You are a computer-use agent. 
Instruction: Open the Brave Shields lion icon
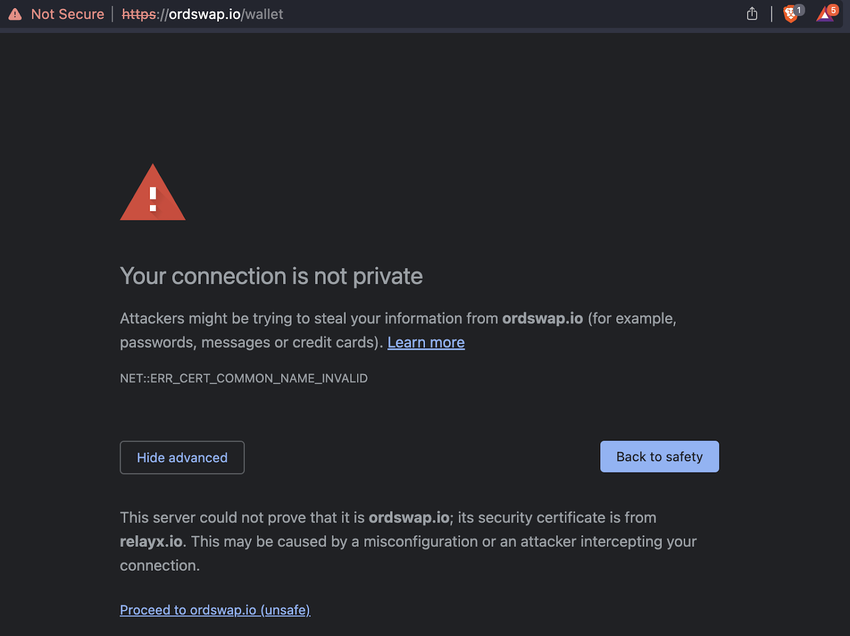789,15
